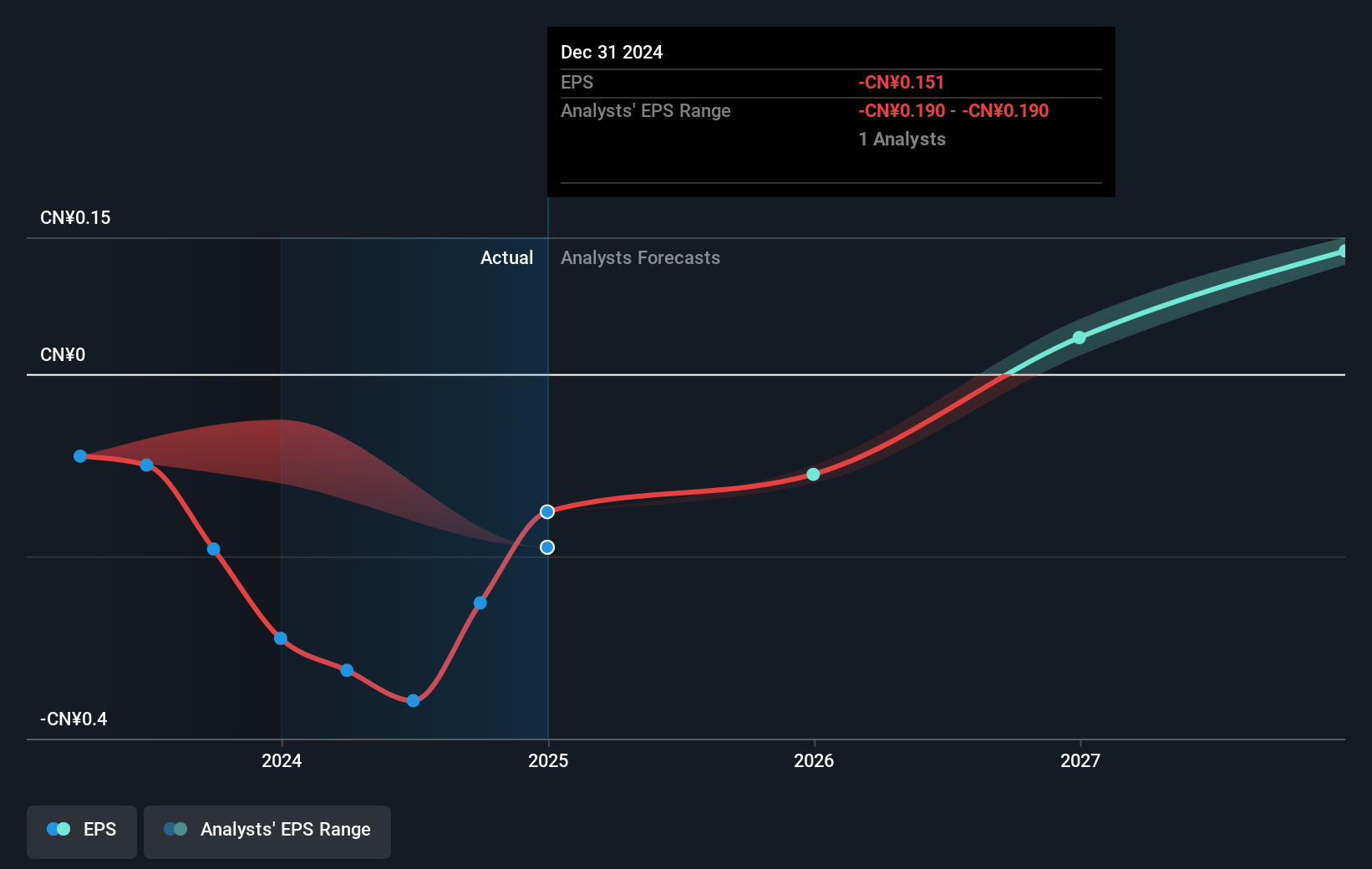Click the '1 Analysts' text in tooltip
1372x869 pixels.
[x=902, y=140]
